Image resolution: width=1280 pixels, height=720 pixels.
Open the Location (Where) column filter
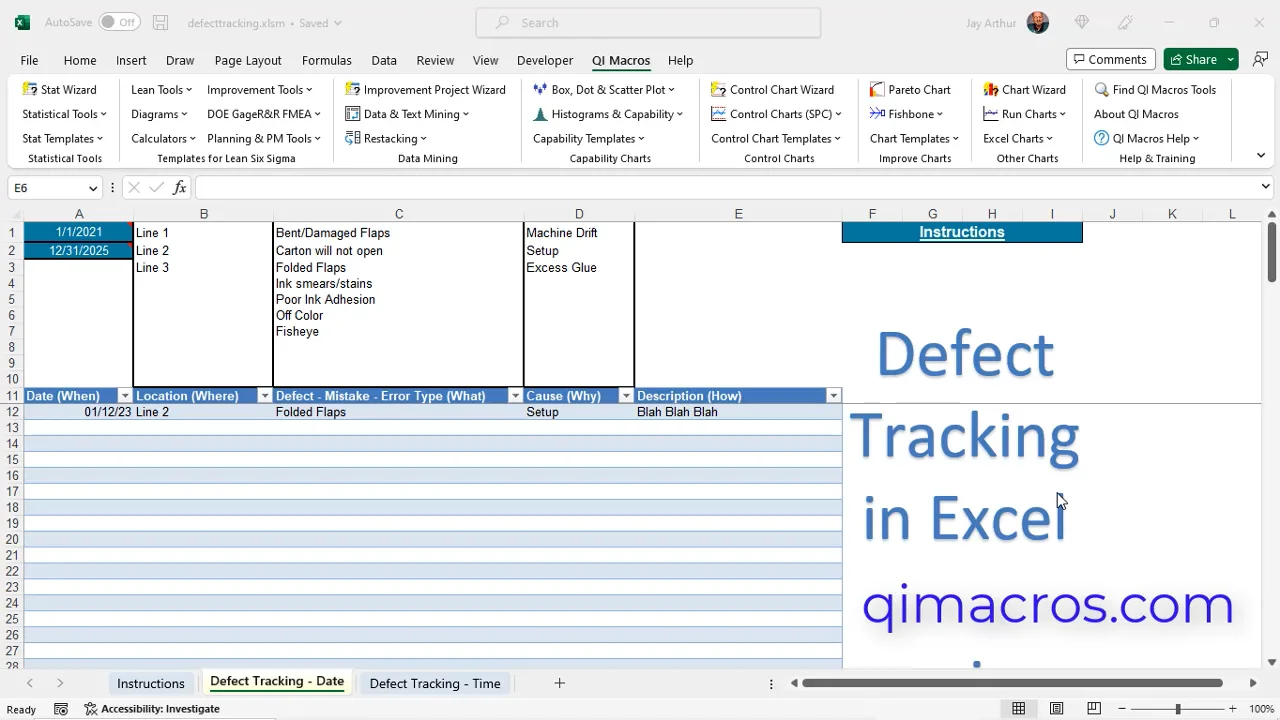264,396
